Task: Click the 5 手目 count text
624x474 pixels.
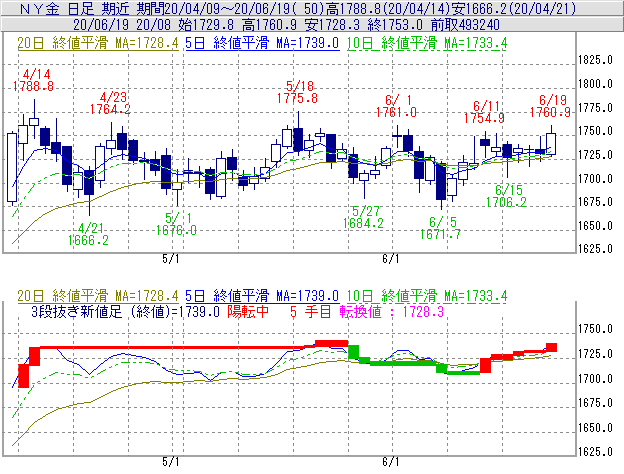Action: pyautogui.click(x=310, y=312)
